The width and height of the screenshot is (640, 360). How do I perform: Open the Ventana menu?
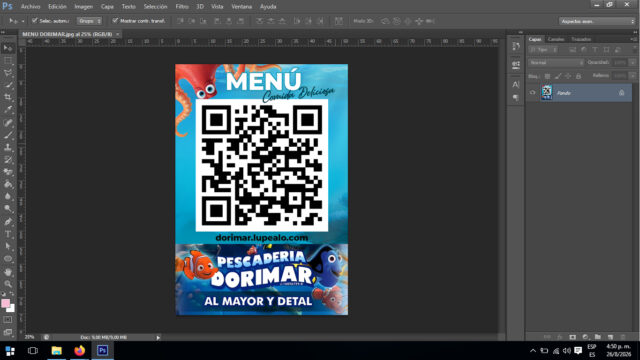(x=242, y=7)
